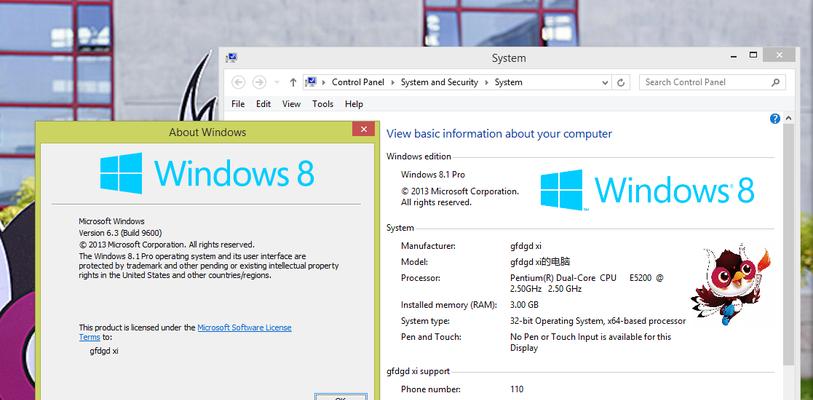This screenshot has width=813, height=400.
Task: Close the About Windows dialog
Action: tap(363, 129)
